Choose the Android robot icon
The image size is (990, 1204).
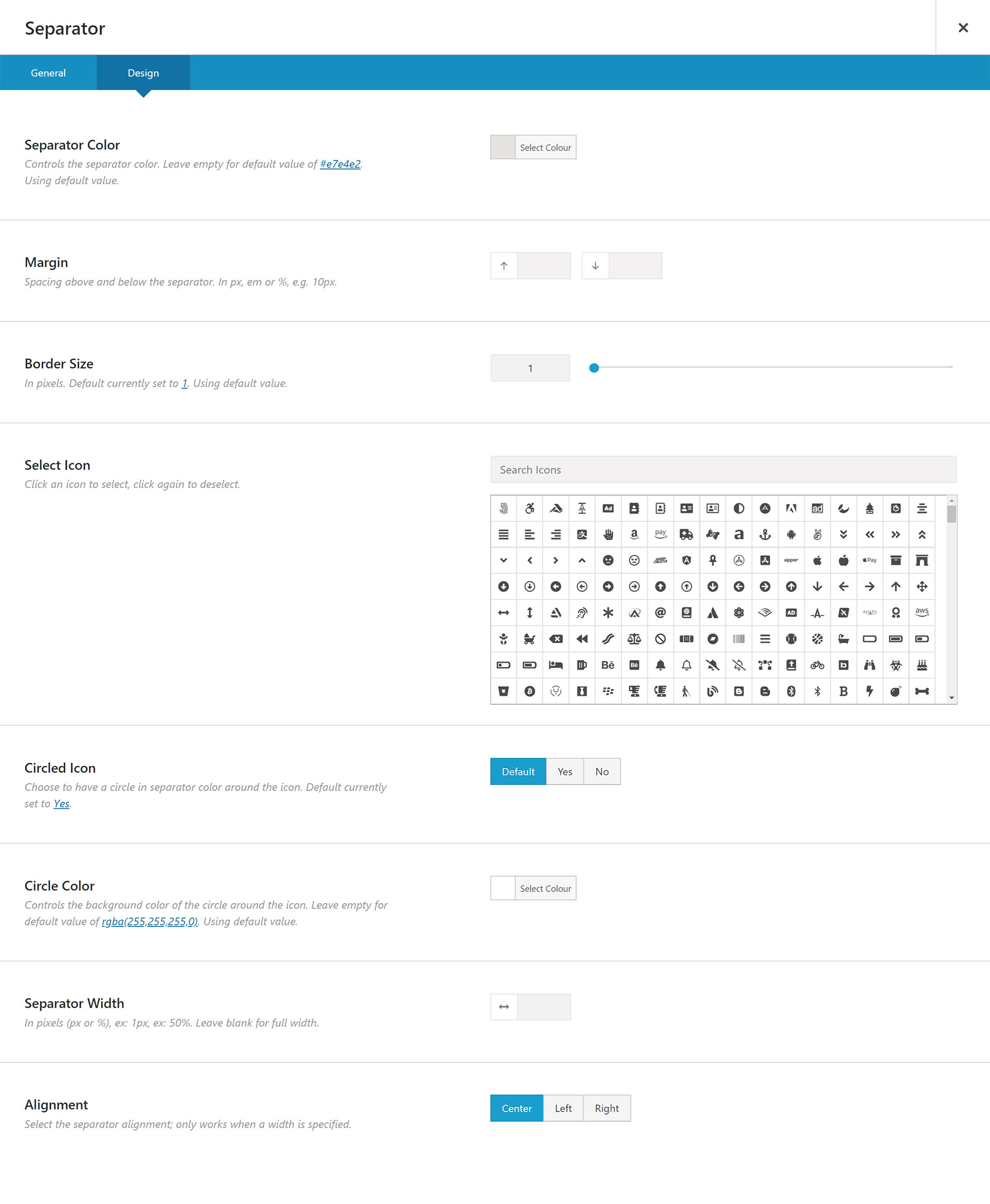[x=791, y=534]
